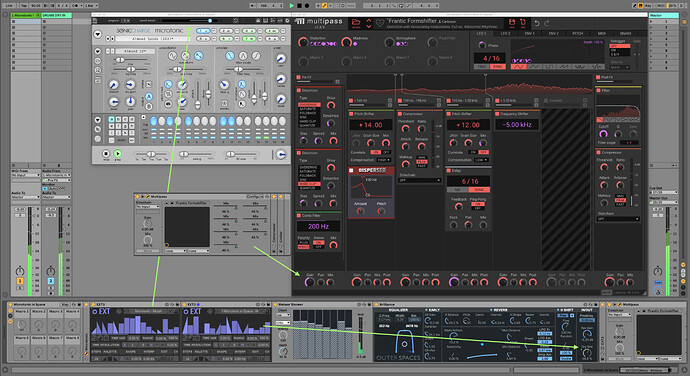Toggle the Frequency Shifter module power button
690x376 pixels.
click(x=497, y=114)
